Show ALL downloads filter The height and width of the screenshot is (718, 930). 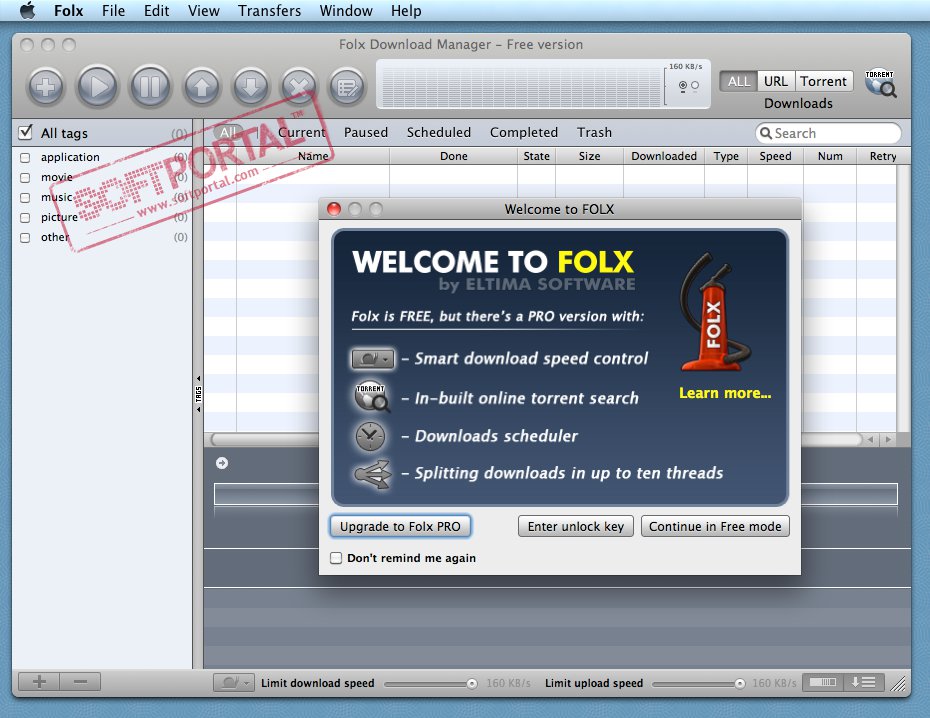click(x=738, y=81)
